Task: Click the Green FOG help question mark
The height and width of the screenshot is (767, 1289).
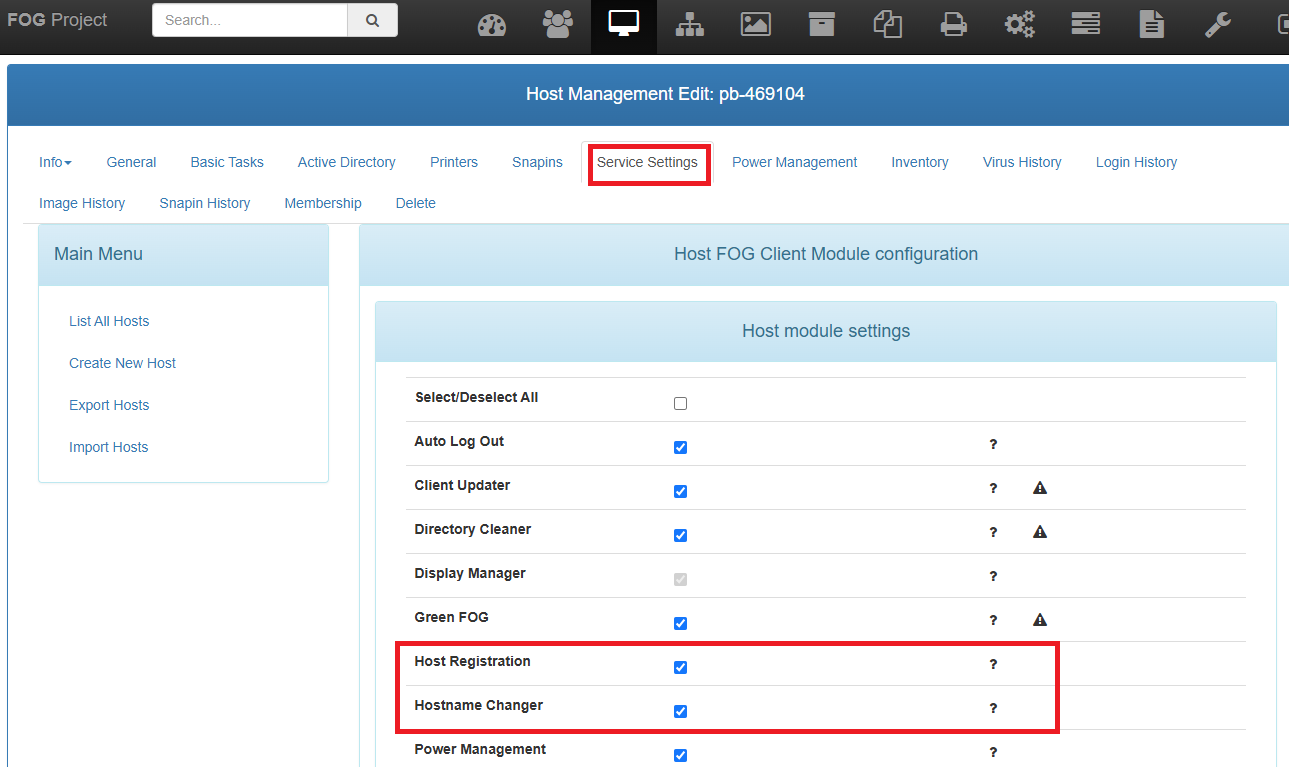Action: (x=993, y=620)
